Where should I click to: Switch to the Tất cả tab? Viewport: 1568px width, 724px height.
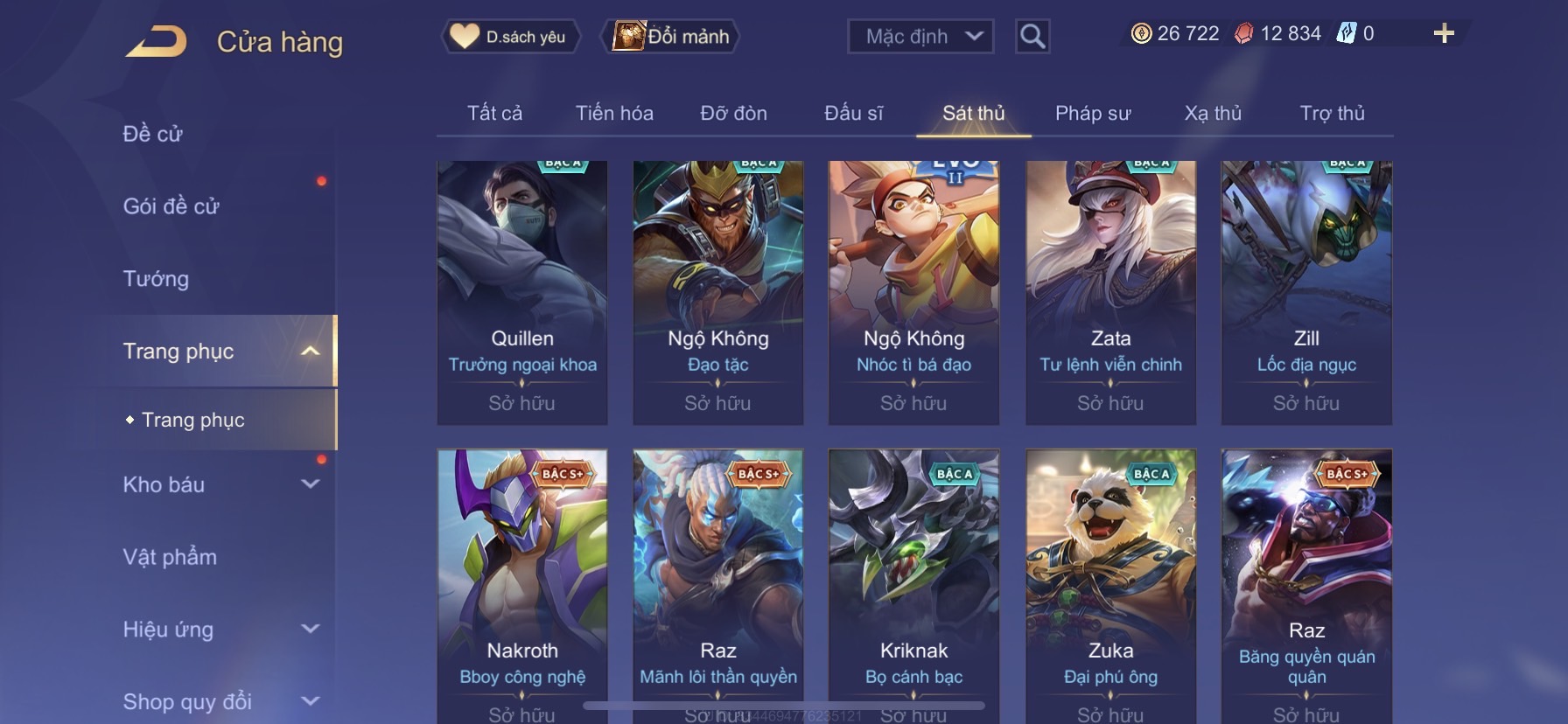point(494,113)
